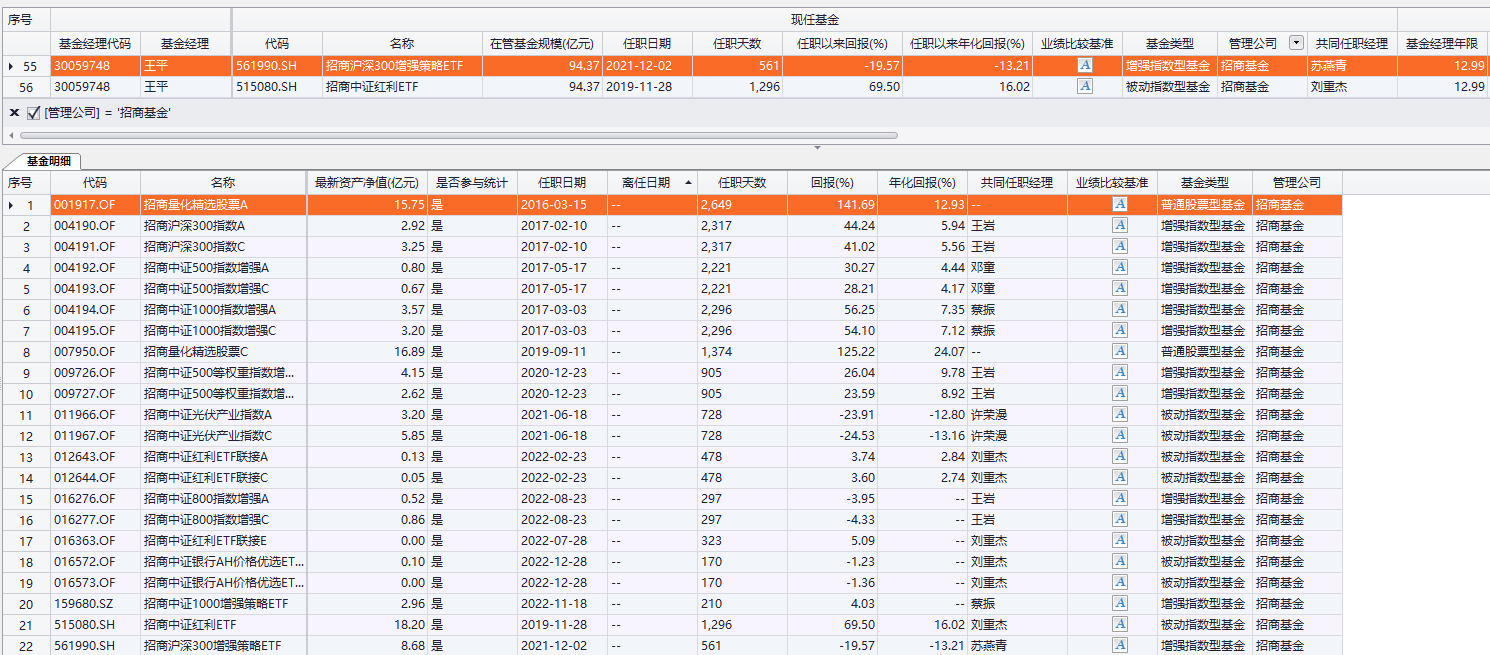Click the horizontal scrollbar thumb of top table
The image size is (1490, 655).
pos(458,135)
